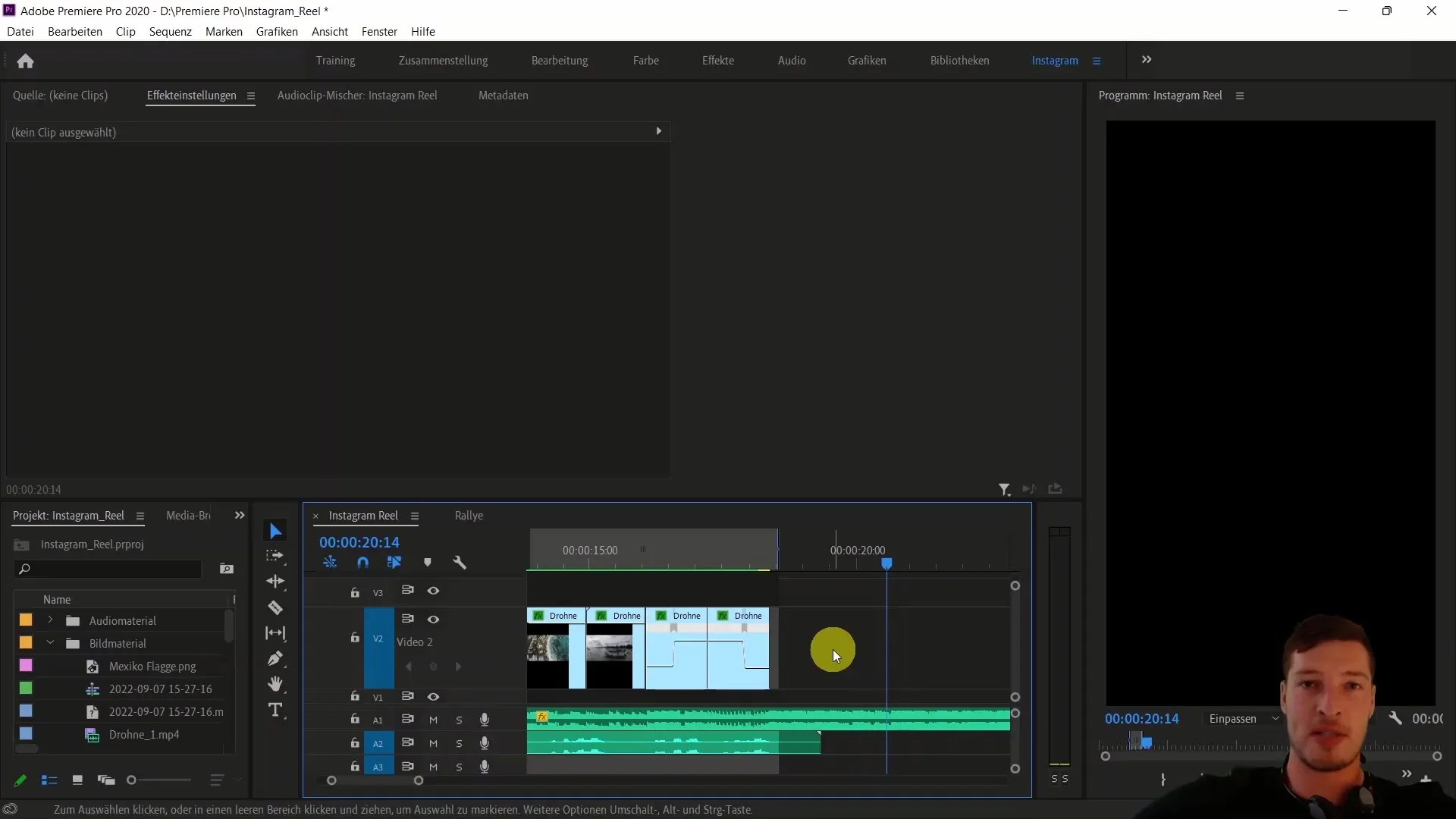This screenshot has height=819, width=1456.
Task: Select Drohne_1.mp4 in project
Action: (x=144, y=735)
